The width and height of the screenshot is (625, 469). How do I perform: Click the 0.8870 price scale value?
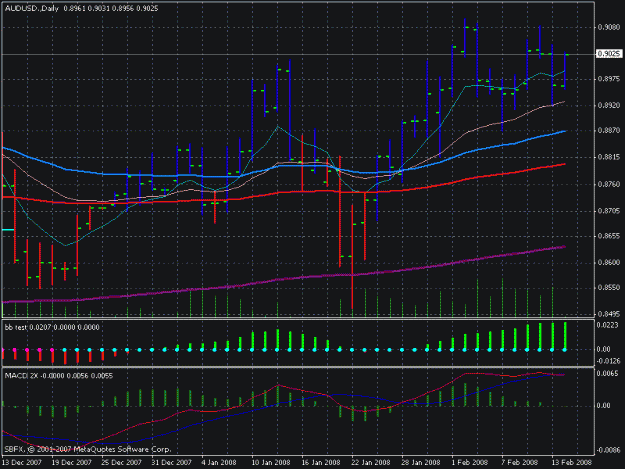click(609, 130)
